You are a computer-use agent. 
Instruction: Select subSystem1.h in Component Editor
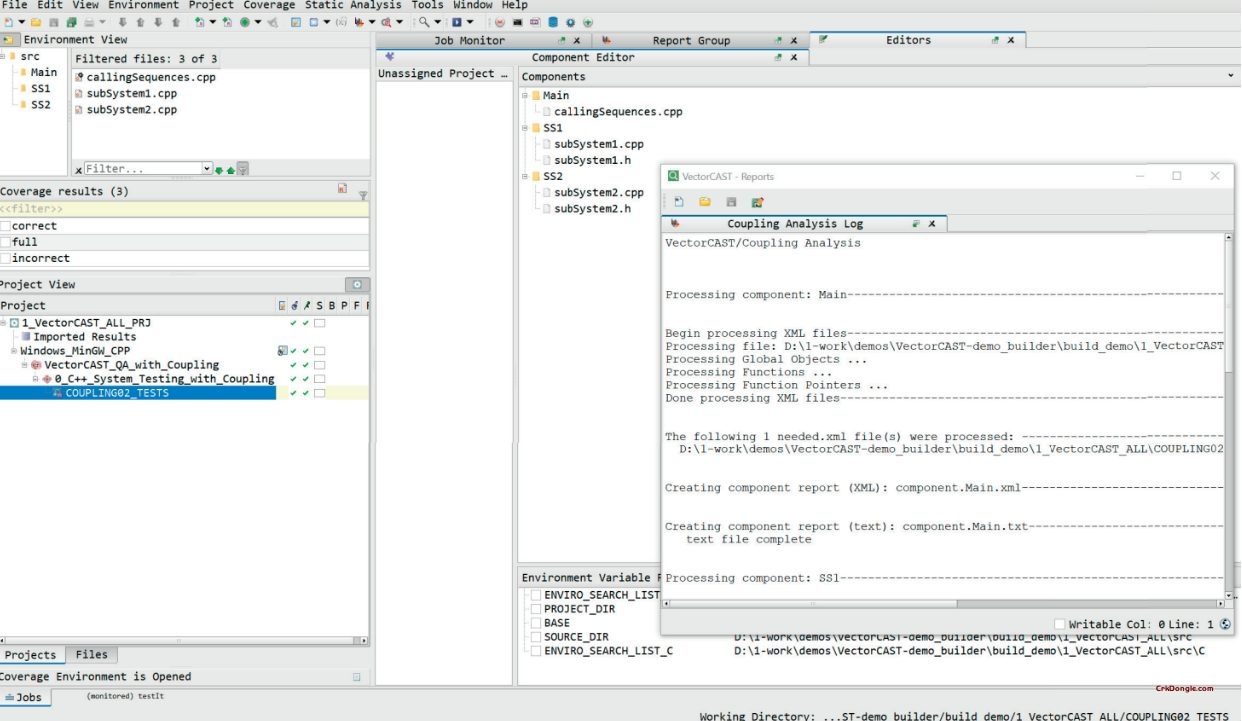tap(592, 160)
